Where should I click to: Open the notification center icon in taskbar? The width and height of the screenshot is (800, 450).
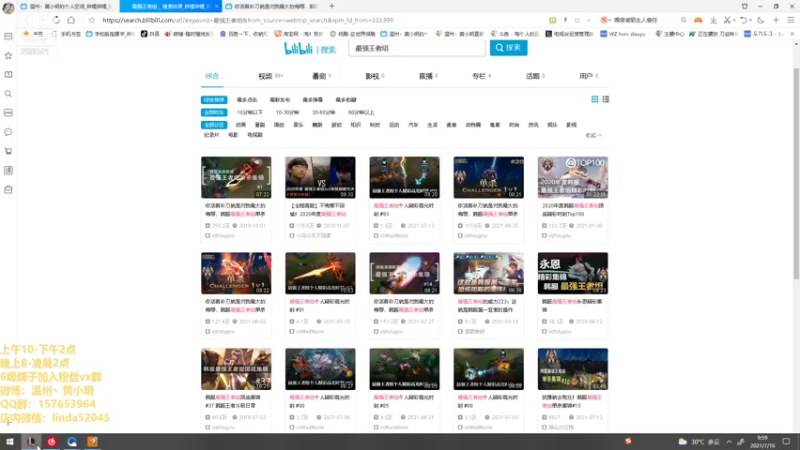click(786, 441)
